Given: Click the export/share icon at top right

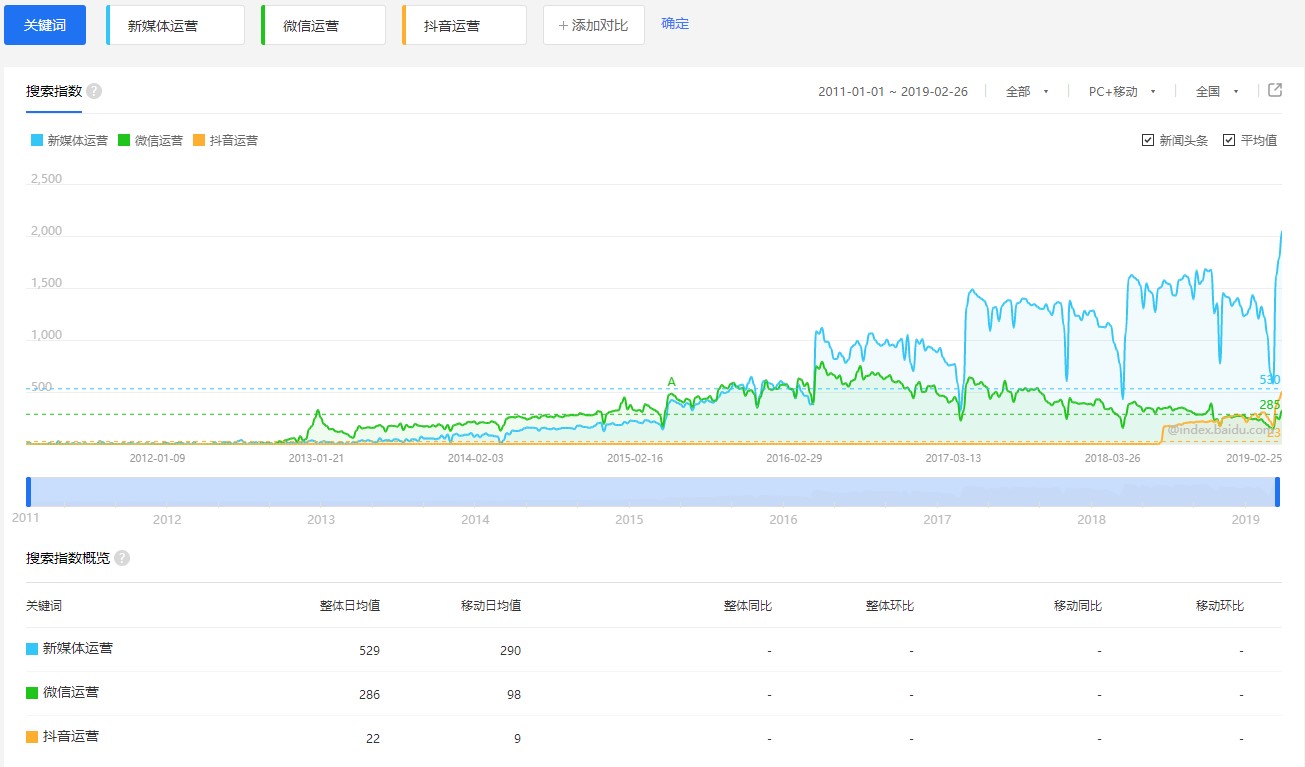Looking at the screenshot, I should point(1275,90).
